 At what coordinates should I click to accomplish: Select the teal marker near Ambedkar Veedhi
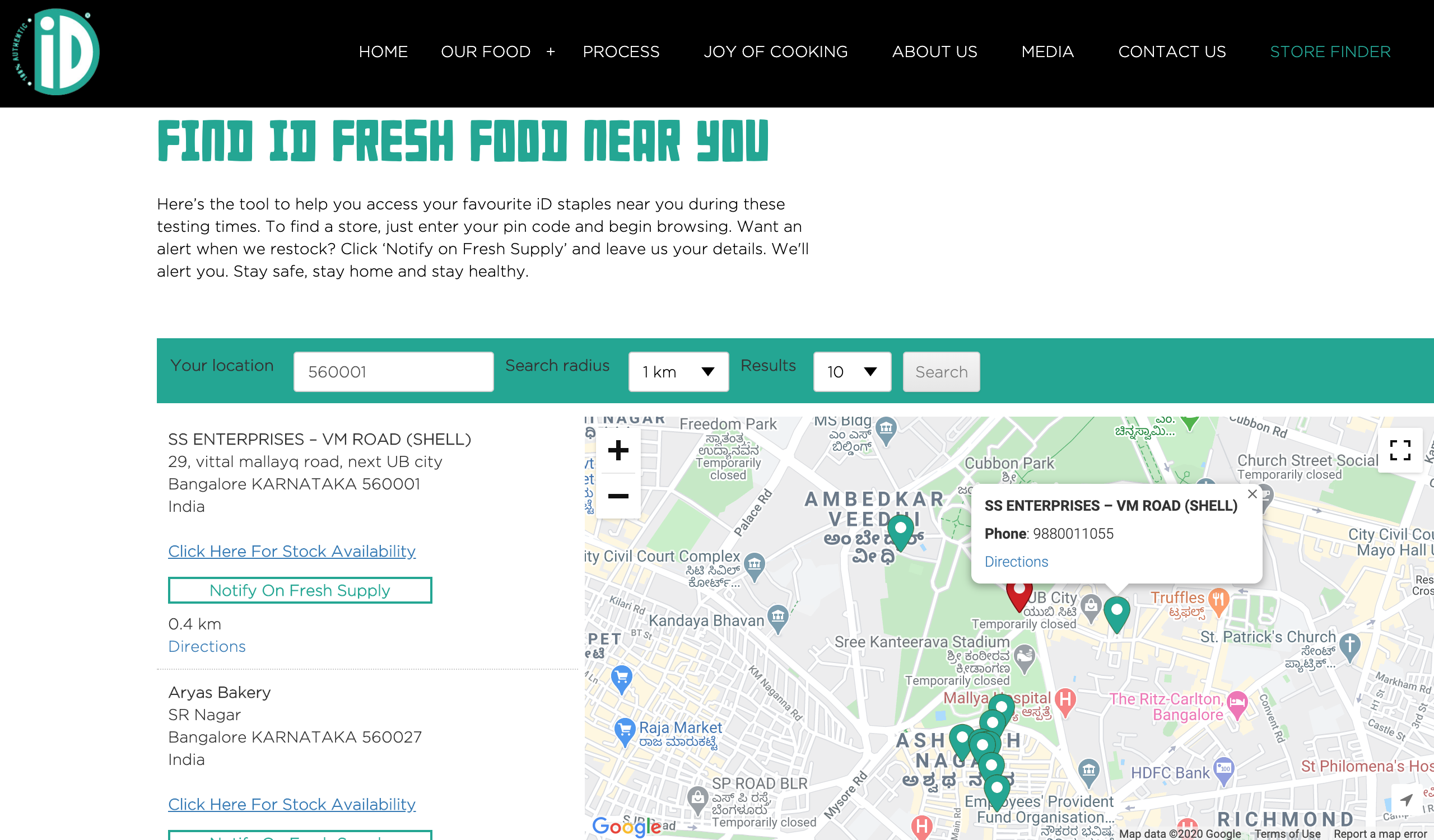pos(901,529)
